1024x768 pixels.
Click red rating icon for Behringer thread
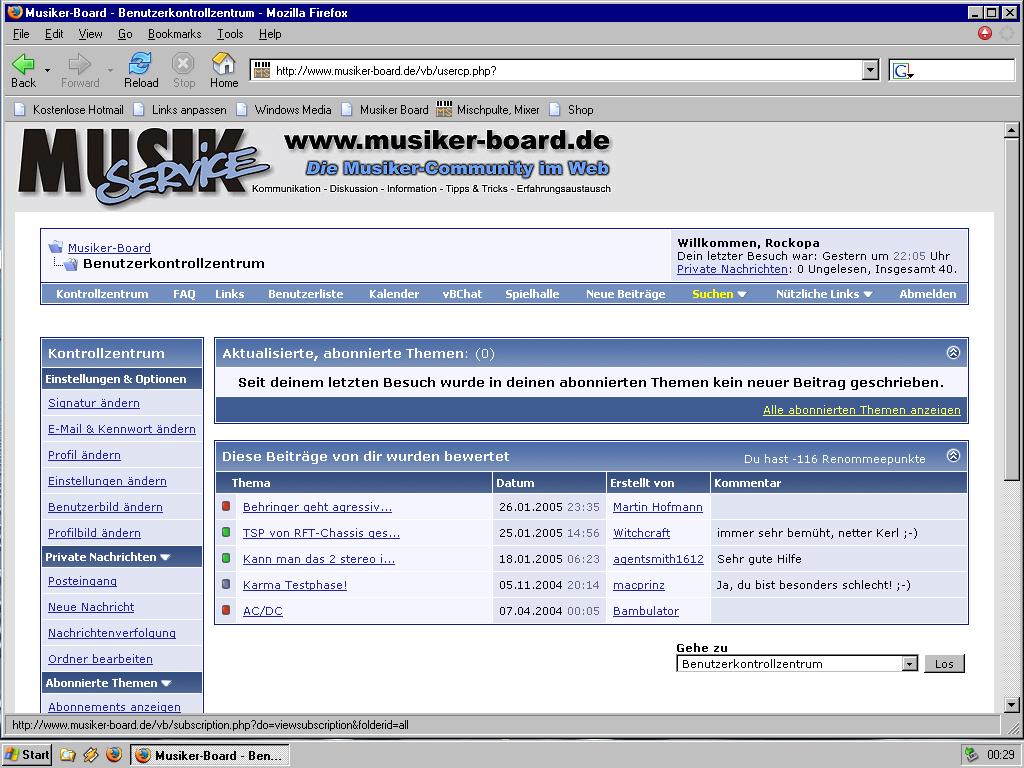[226, 506]
